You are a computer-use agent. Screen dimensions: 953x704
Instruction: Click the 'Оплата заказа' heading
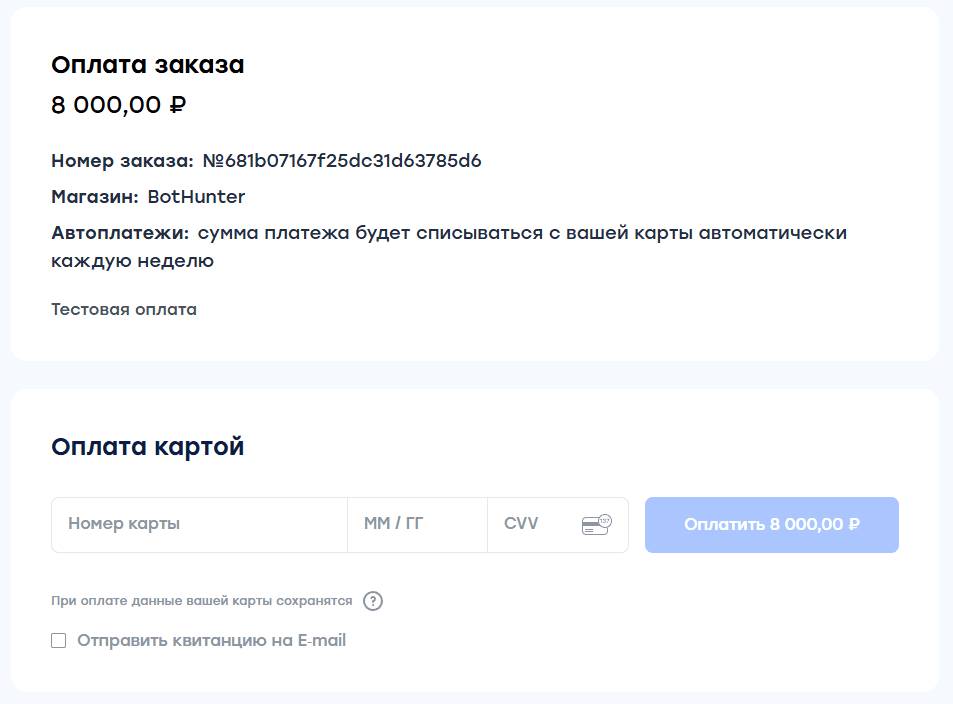coord(146,63)
